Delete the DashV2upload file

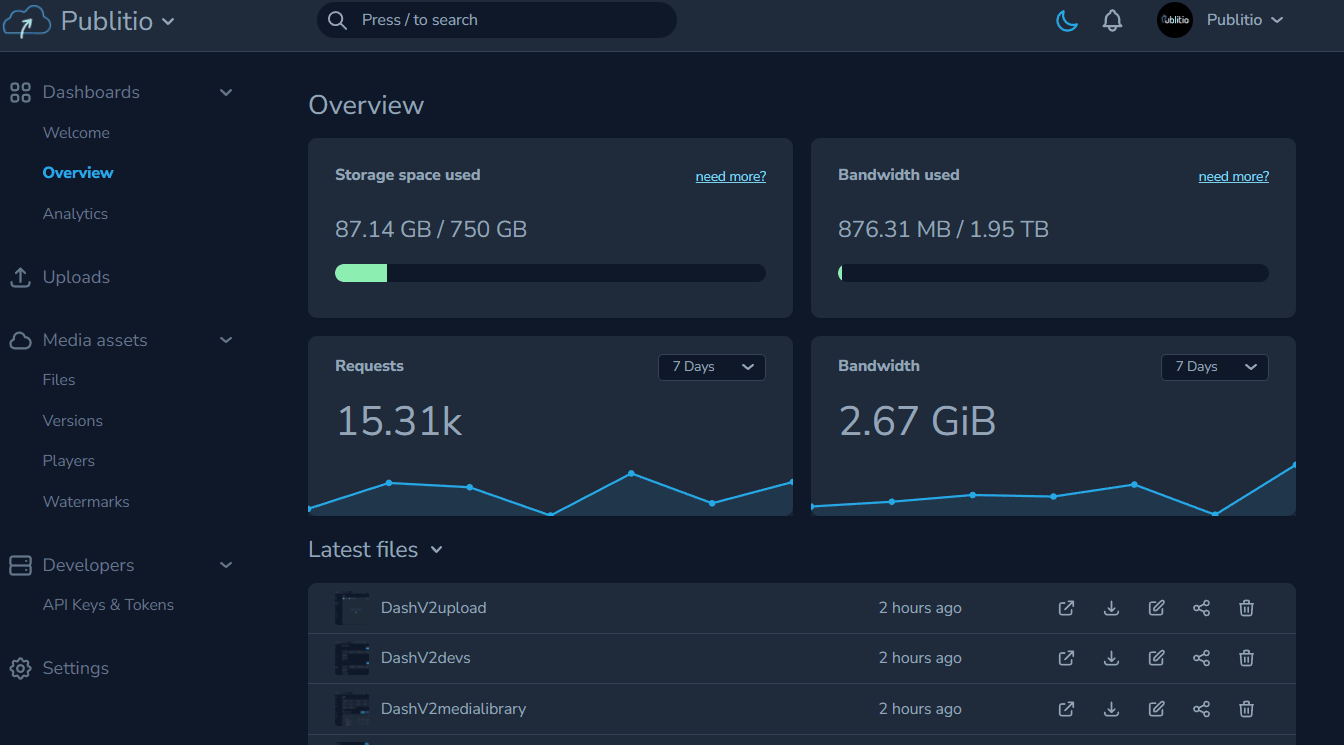click(1246, 608)
